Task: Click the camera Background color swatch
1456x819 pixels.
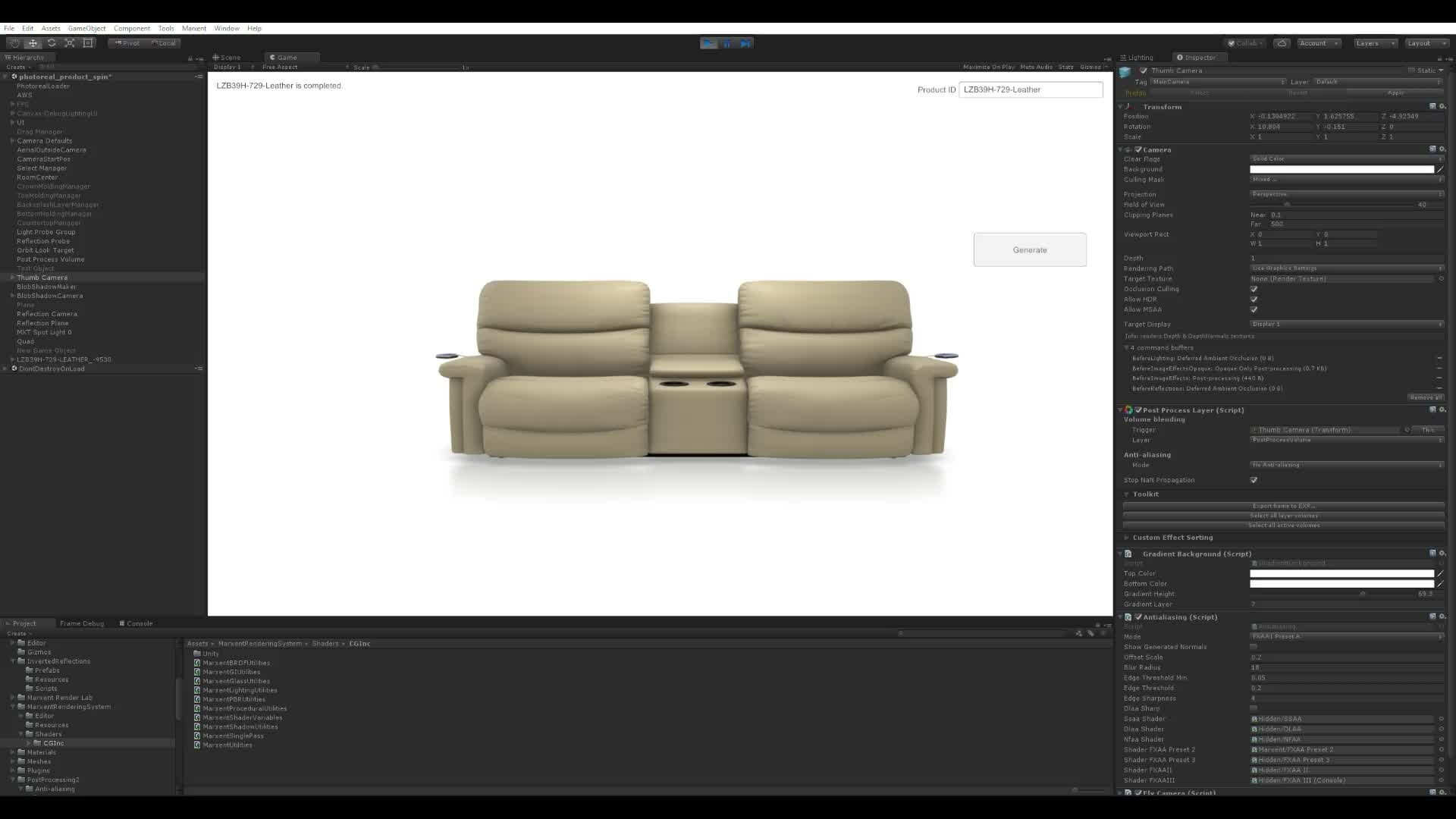Action: pyautogui.click(x=1341, y=169)
